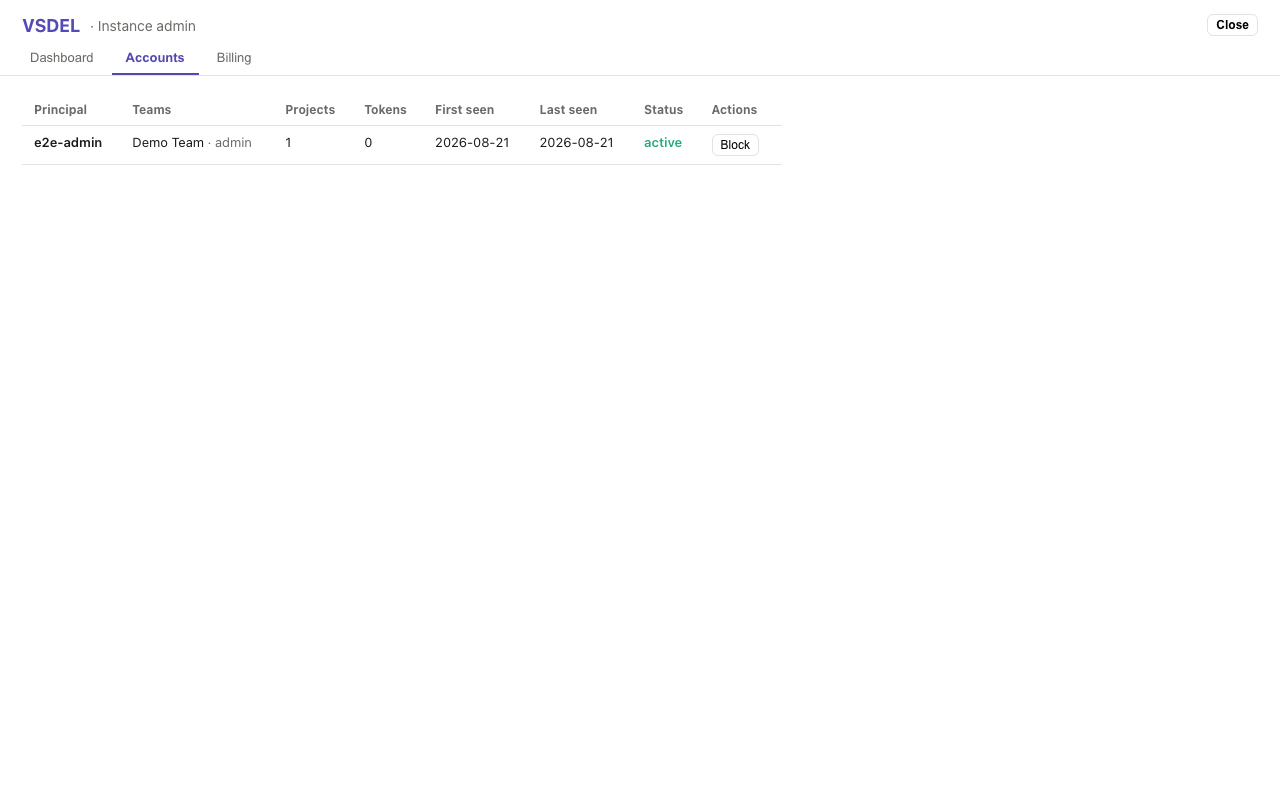Click the Last seen column header
This screenshot has width=1280, height=800.
pos(568,110)
